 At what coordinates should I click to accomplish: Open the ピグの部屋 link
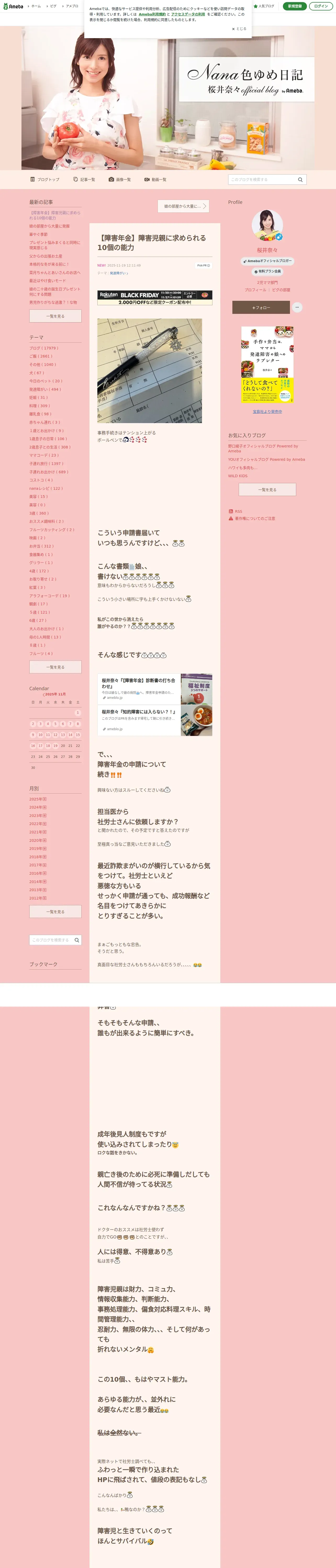click(281, 290)
